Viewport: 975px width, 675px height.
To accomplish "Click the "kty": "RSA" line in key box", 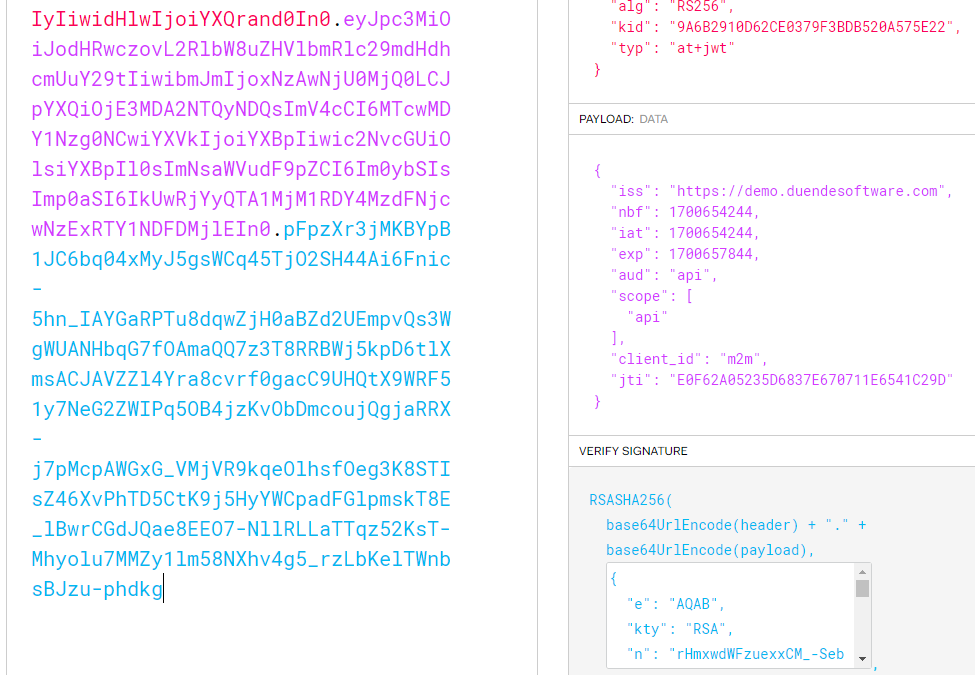I will tap(680, 629).
